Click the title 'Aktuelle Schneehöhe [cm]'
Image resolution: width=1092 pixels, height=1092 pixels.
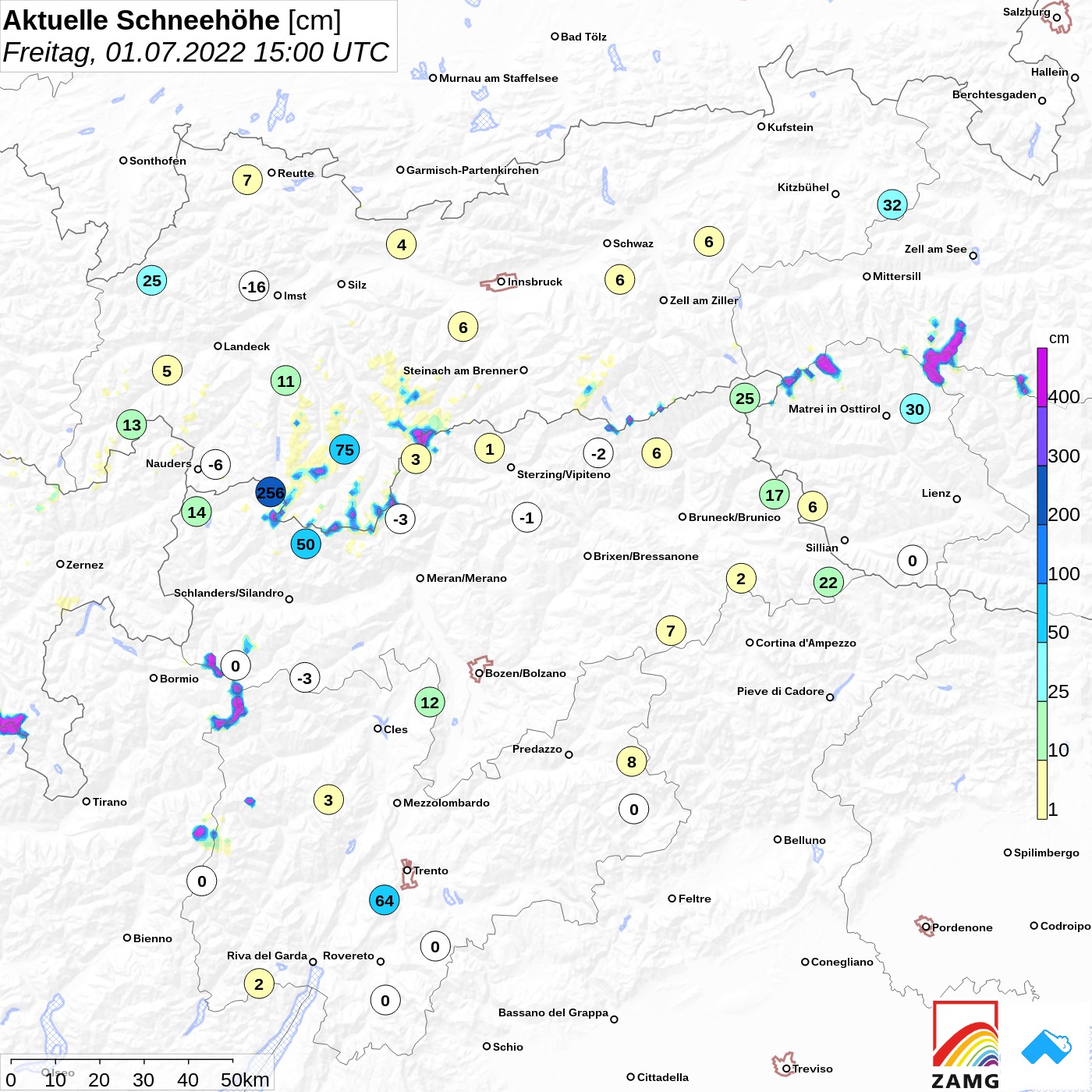point(172,20)
